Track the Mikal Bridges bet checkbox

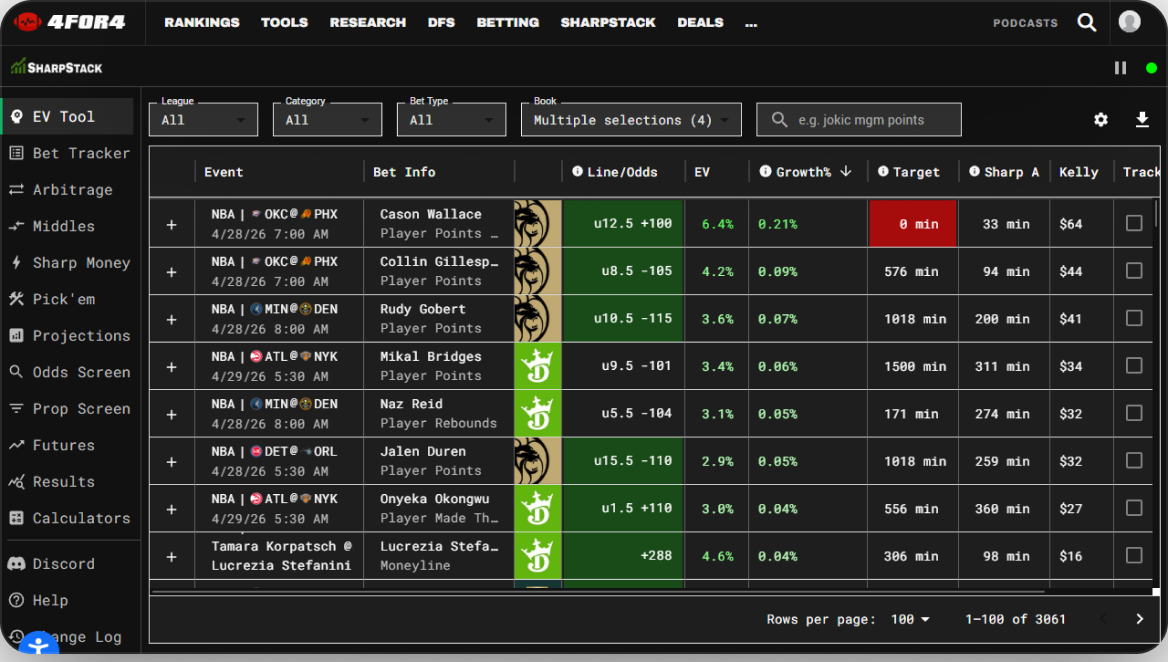(1134, 366)
